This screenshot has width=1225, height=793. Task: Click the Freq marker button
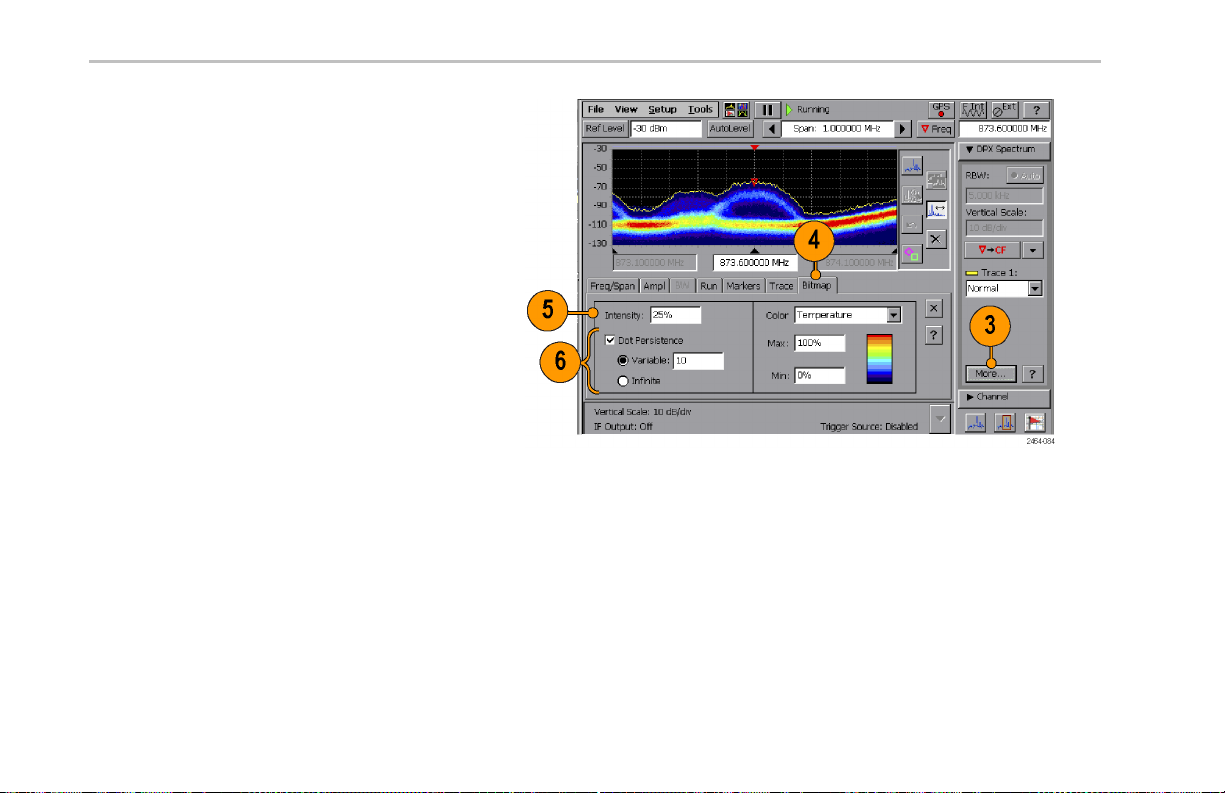click(936, 129)
